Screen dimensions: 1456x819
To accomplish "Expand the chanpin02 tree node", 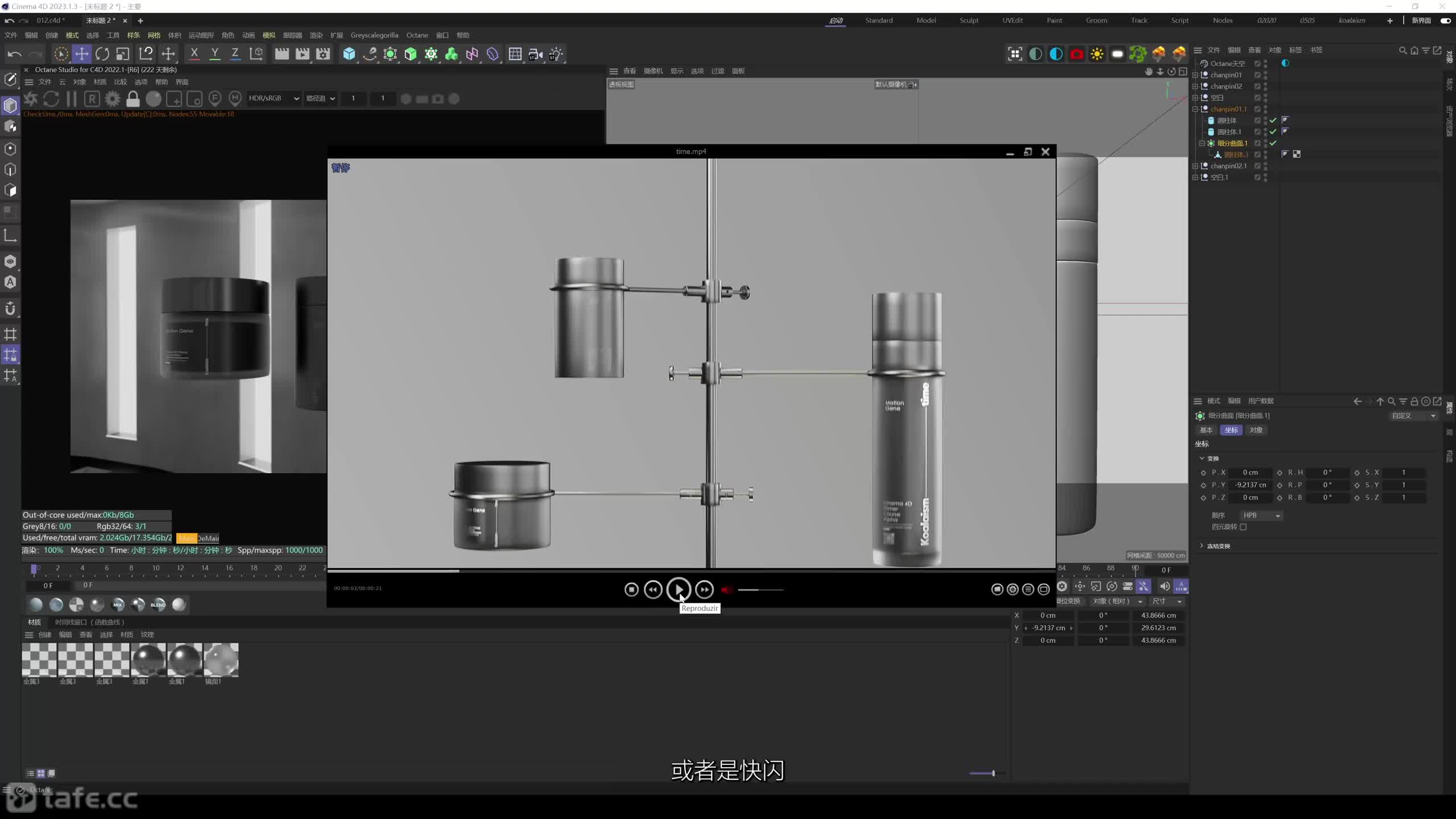I will point(1195,86).
